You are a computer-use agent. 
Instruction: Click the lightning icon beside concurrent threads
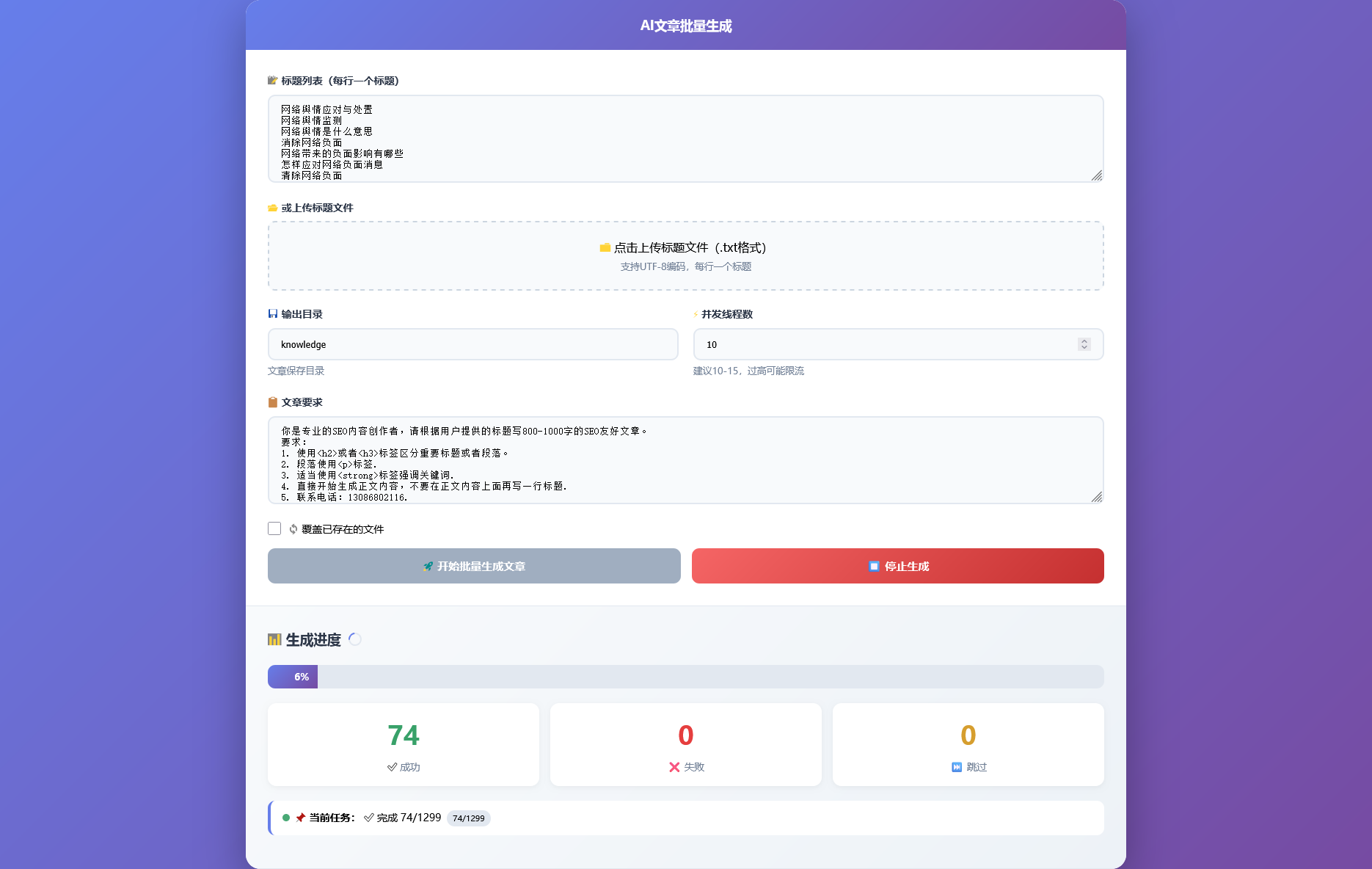pyautogui.click(x=696, y=314)
